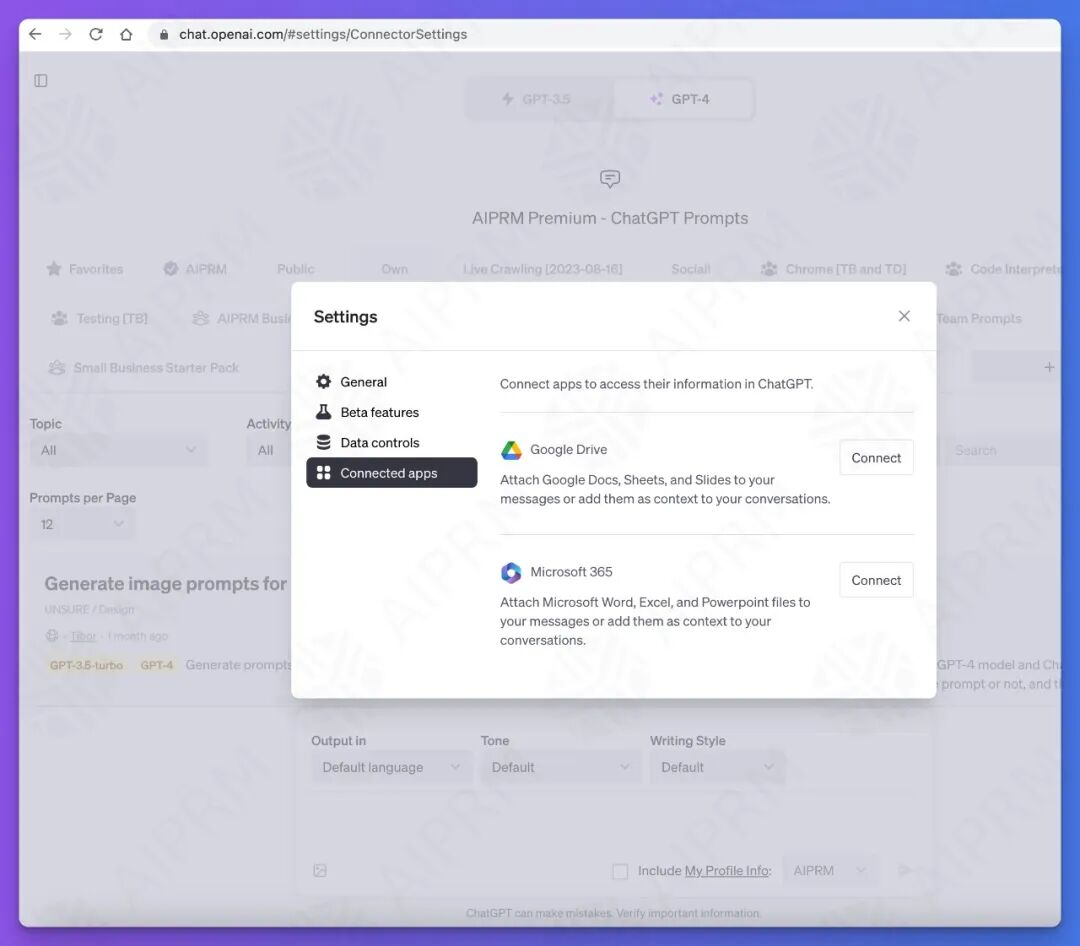Open Live Crawling [2023-08-16] list
The width and height of the screenshot is (1080, 946).
[x=542, y=269]
